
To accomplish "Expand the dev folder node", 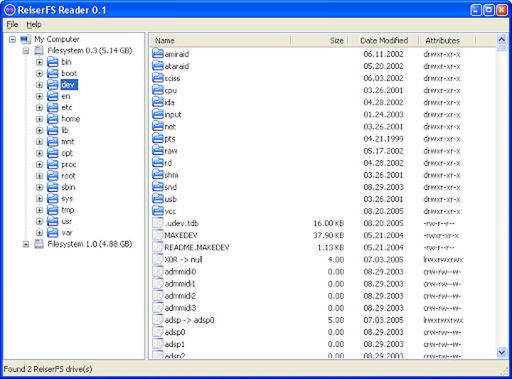I will point(39,85).
